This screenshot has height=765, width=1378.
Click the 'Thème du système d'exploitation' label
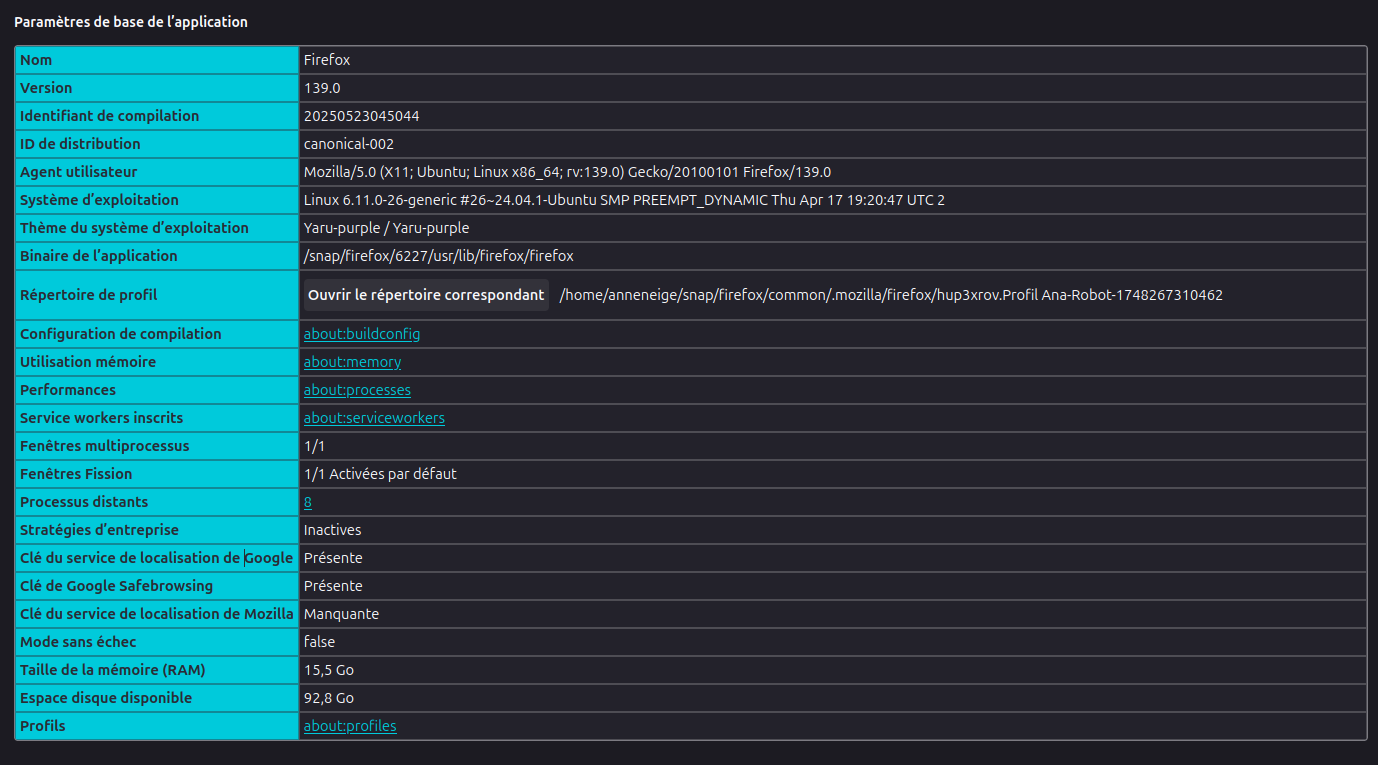tap(134, 228)
